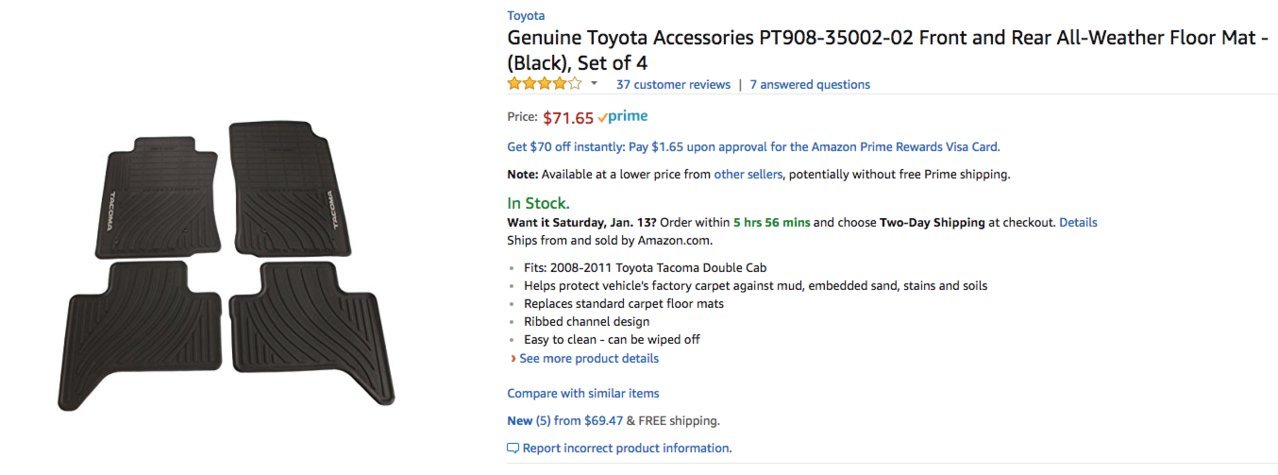The width and height of the screenshot is (1278, 475).
Task: Report incorrect product information
Action: pyautogui.click(x=627, y=448)
